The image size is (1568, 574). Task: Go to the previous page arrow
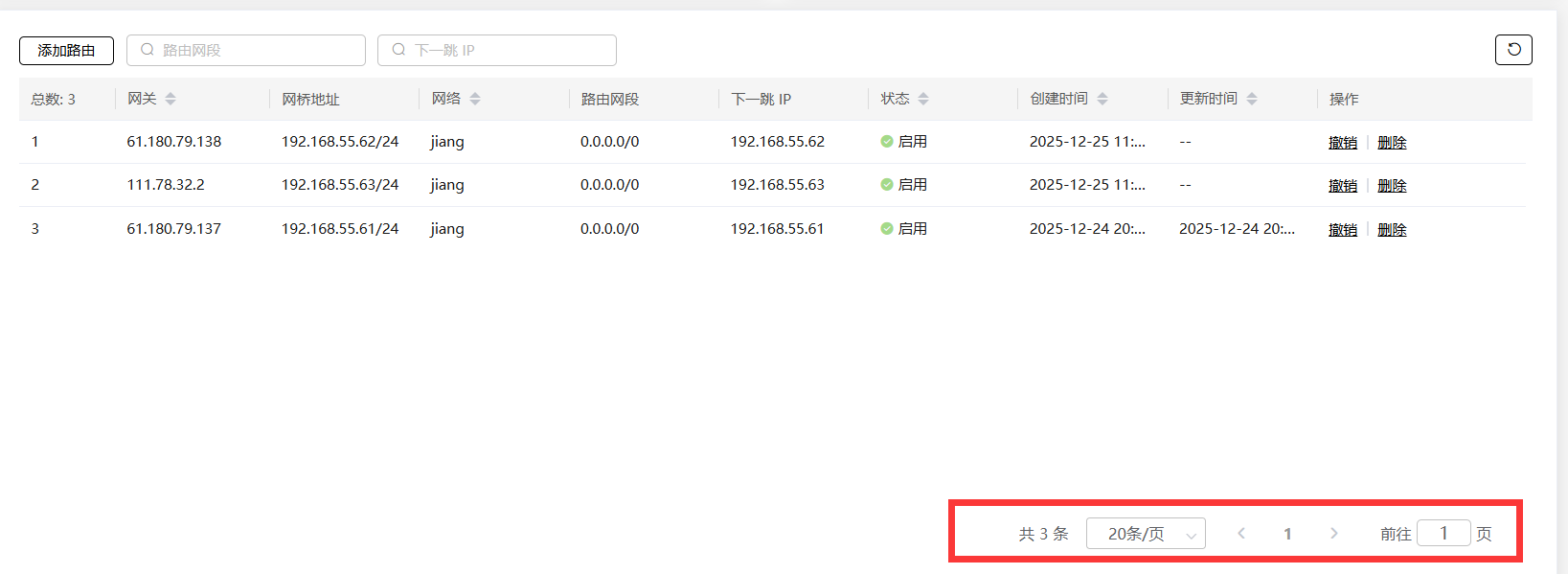1241,533
